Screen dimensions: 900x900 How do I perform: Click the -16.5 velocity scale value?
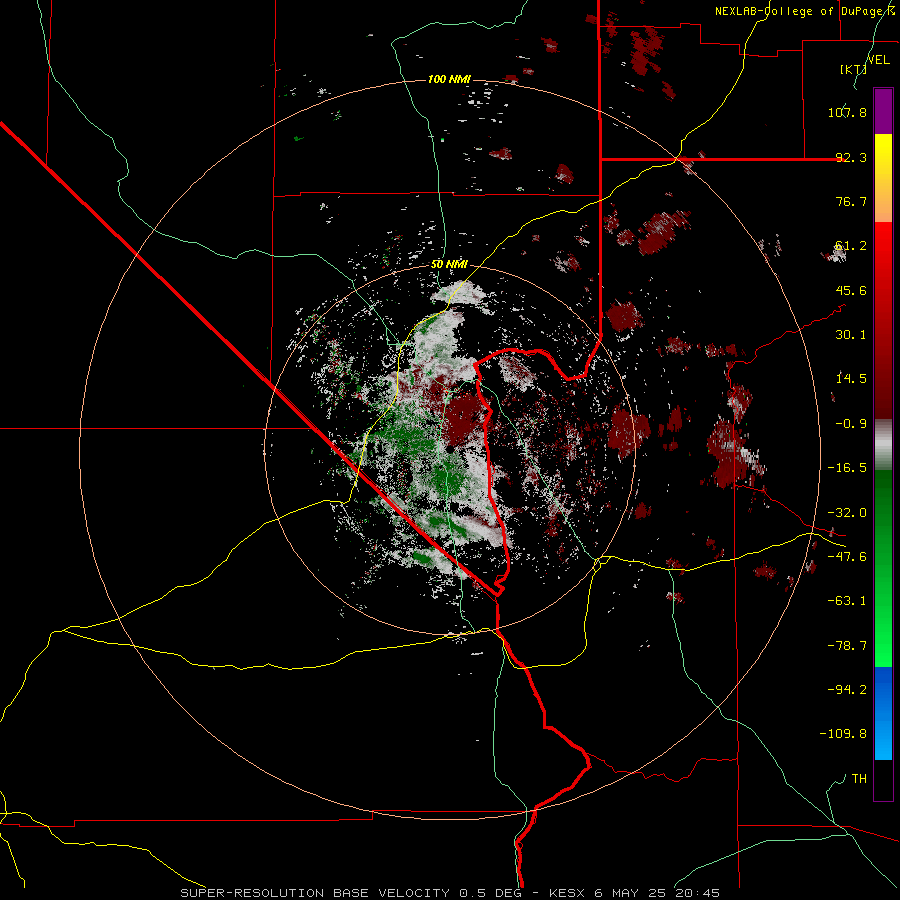coord(847,468)
